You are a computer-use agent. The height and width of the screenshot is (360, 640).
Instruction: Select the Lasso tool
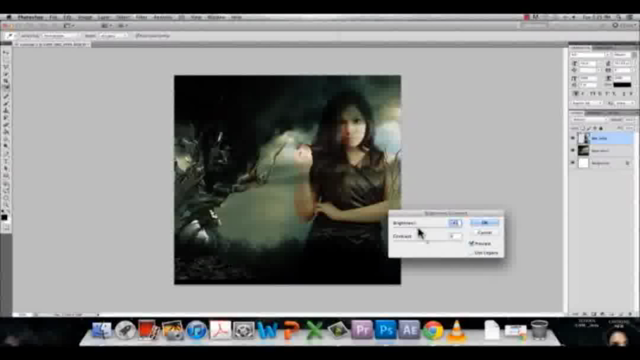(x=6, y=67)
